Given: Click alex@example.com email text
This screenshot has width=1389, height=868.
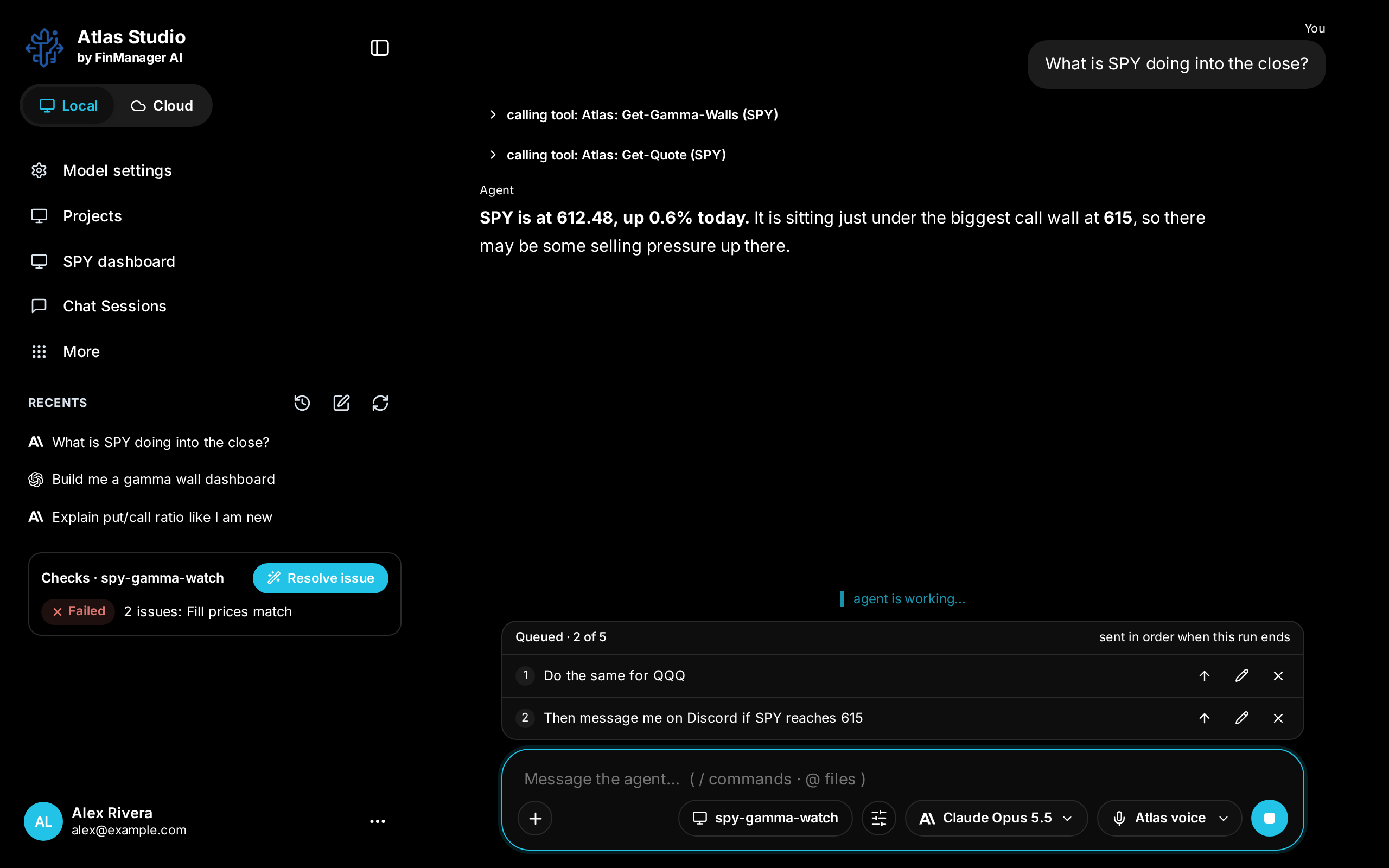Looking at the screenshot, I should 129,830.
